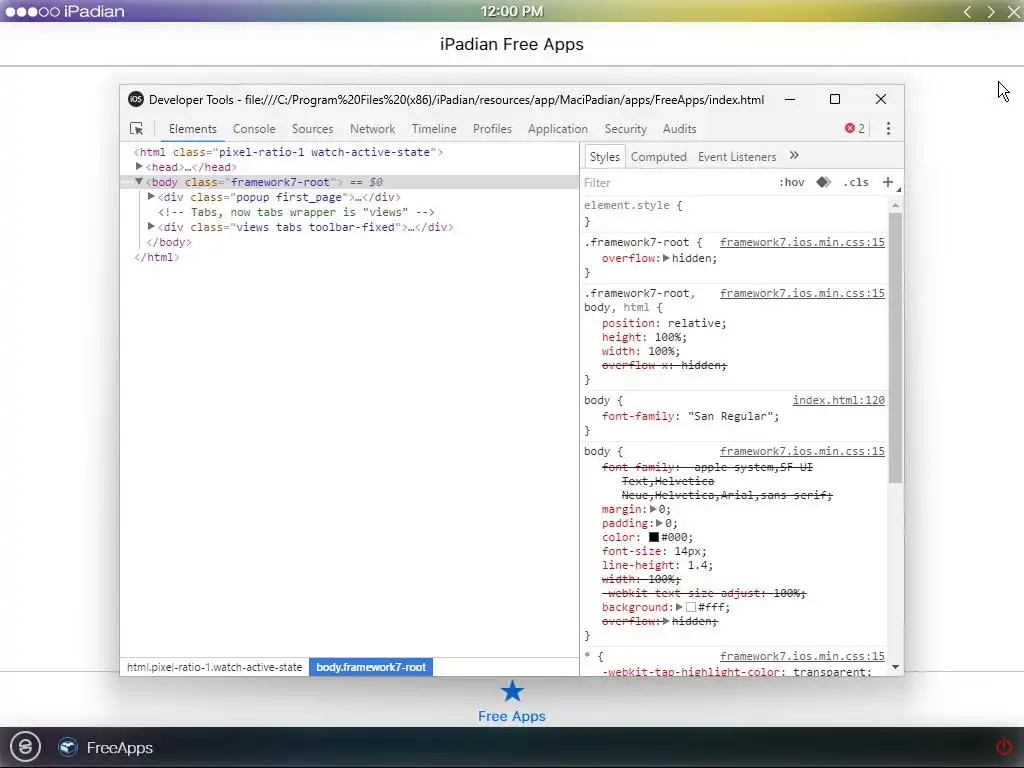Expand the margin shorthand property
This screenshot has height=768, width=1024.
click(653, 509)
